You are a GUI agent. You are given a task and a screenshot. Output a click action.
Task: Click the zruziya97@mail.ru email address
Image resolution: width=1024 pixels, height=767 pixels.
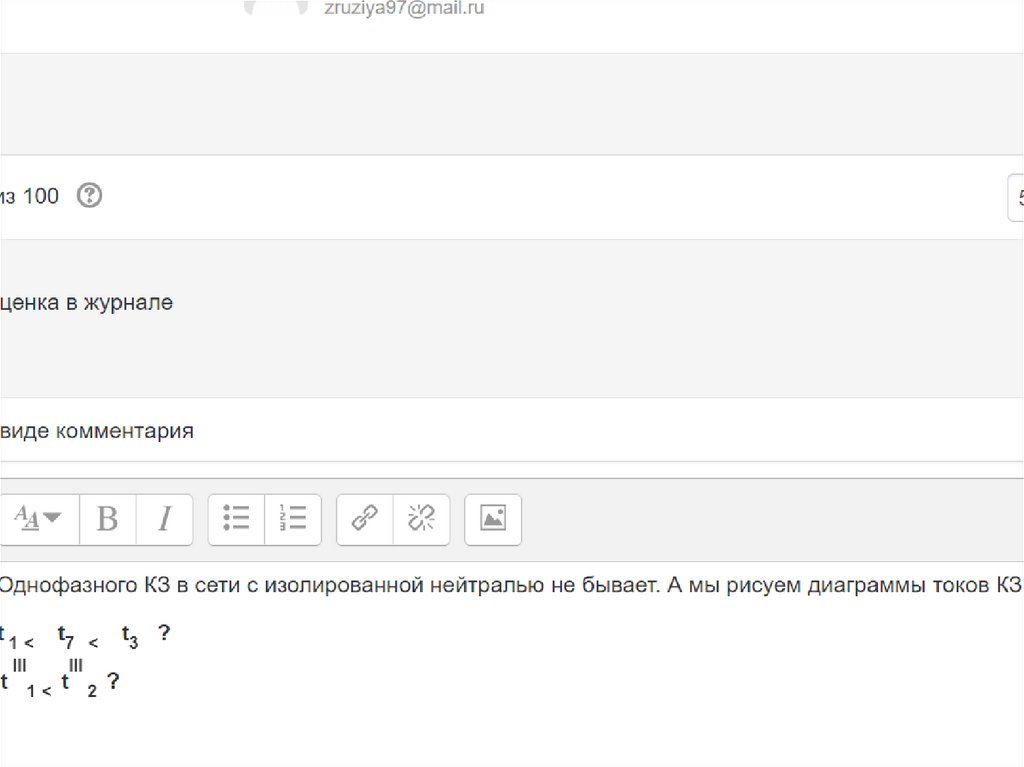click(x=404, y=9)
